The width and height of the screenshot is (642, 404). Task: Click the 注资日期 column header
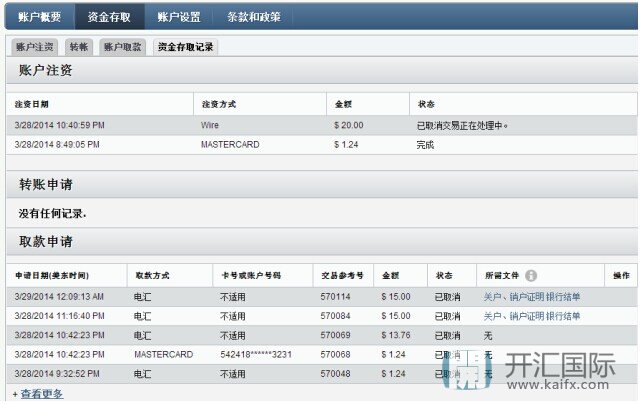(x=32, y=104)
